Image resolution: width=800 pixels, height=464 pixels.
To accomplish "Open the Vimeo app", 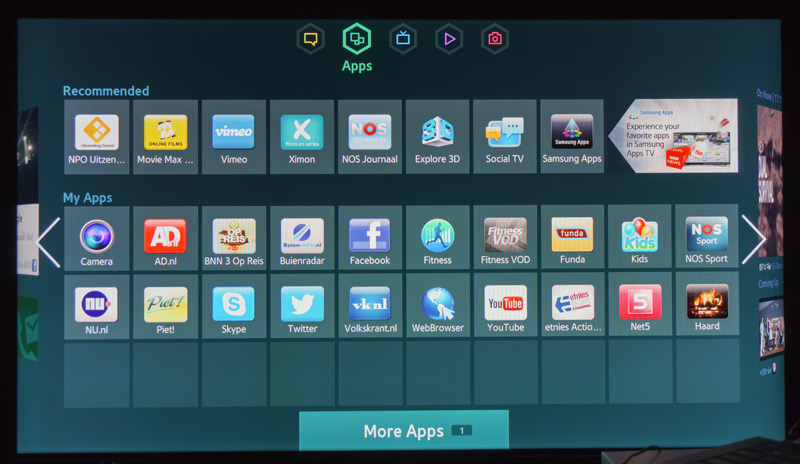I will (x=234, y=137).
